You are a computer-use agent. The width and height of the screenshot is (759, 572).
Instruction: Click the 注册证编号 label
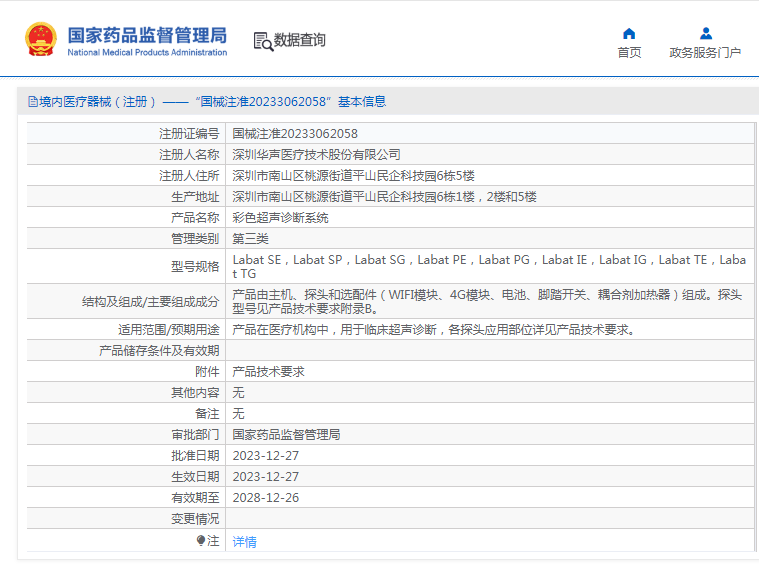tap(189, 134)
